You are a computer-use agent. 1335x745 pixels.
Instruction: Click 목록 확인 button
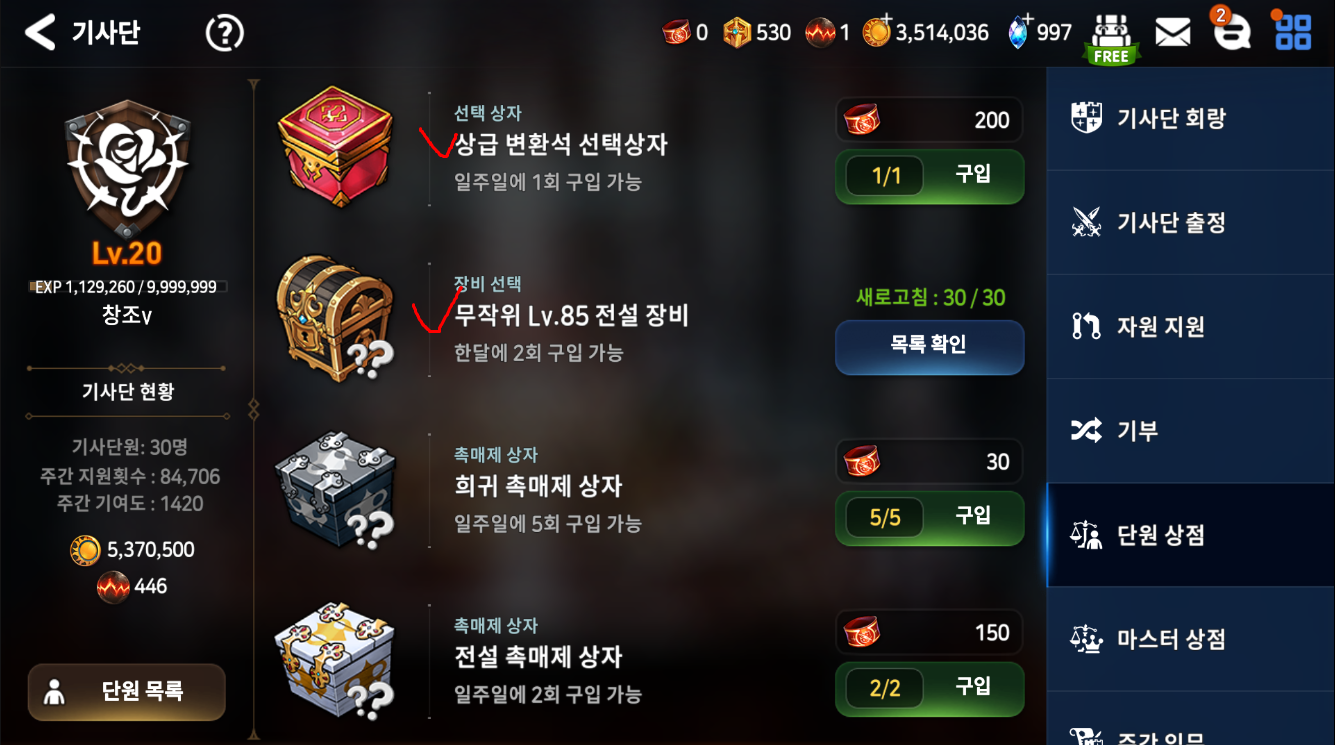coord(929,346)
